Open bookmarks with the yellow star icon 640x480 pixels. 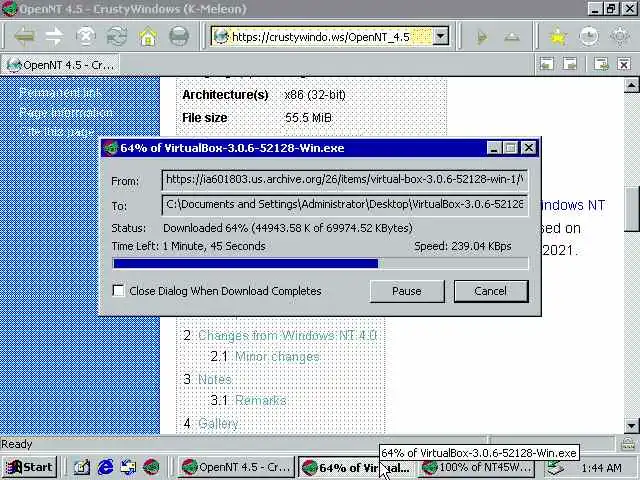click(x=558, y=37)
